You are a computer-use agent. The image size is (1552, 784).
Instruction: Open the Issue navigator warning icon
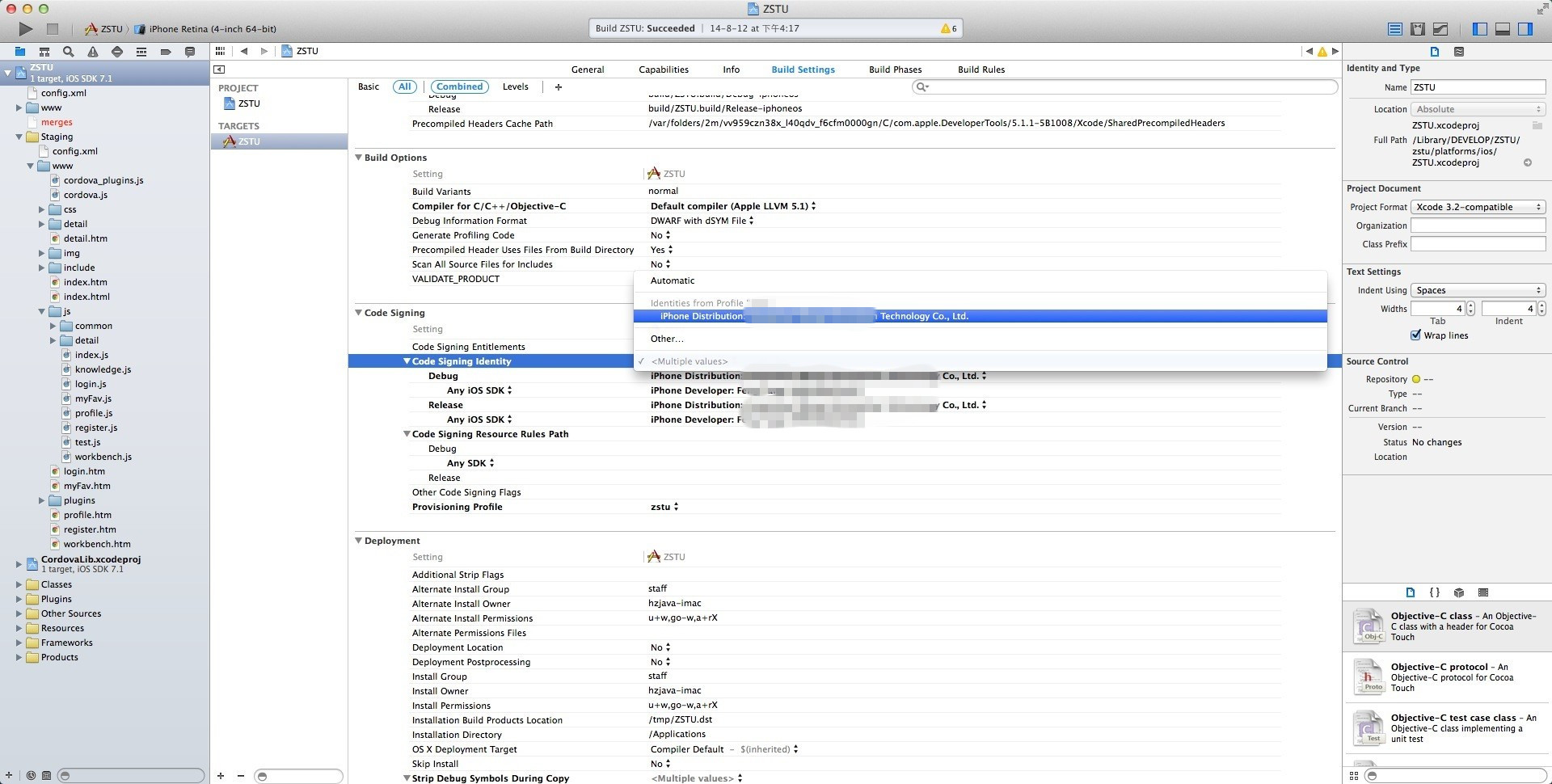93,52
